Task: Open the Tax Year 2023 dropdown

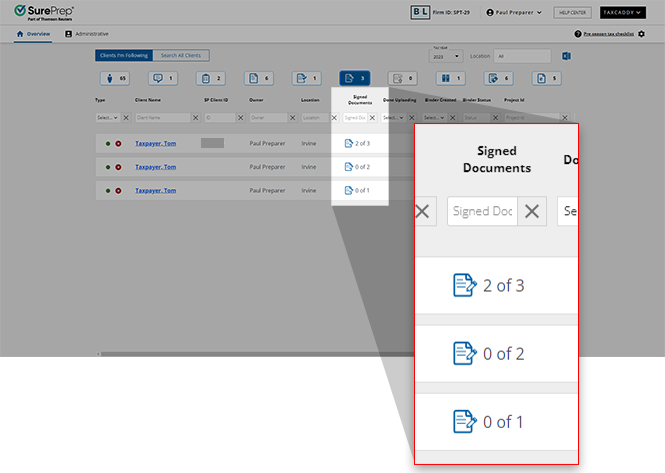Action: click(446, 56)
